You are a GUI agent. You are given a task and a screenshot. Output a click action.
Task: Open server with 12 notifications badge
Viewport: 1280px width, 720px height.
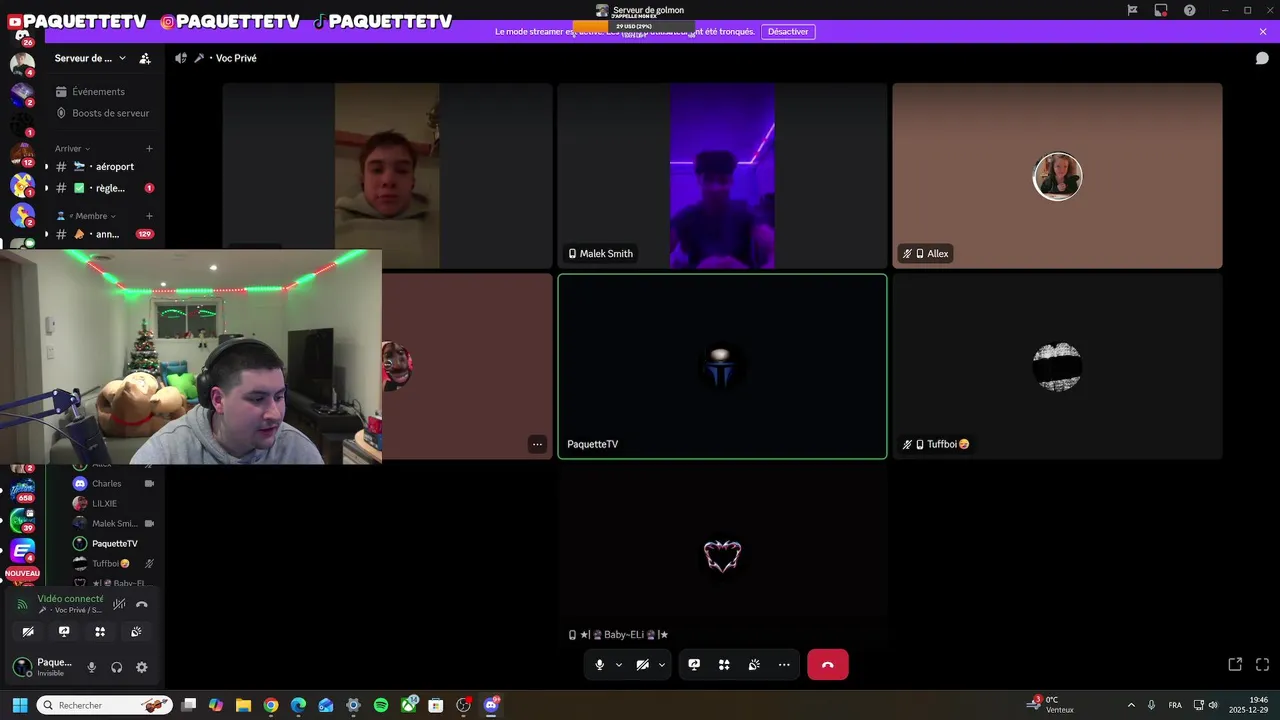[x=22, y=154]
